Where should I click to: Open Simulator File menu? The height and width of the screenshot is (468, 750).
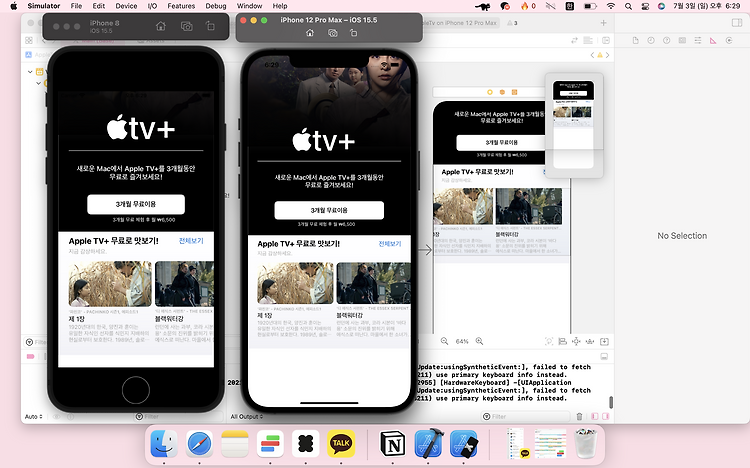(76, 6)
